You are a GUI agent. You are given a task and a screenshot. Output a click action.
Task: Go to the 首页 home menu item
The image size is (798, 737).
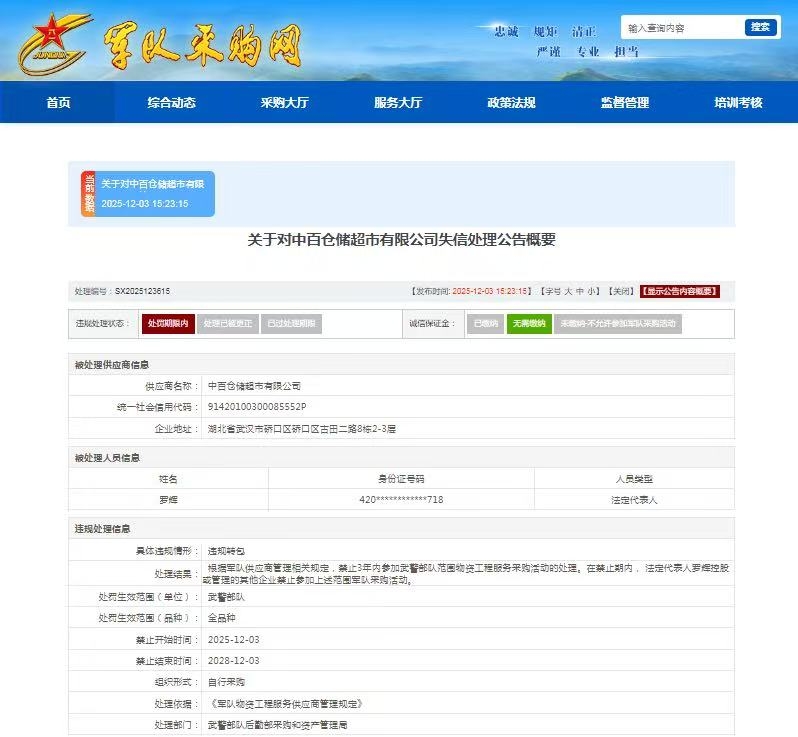pyautogui.click(x=58, y=102)
